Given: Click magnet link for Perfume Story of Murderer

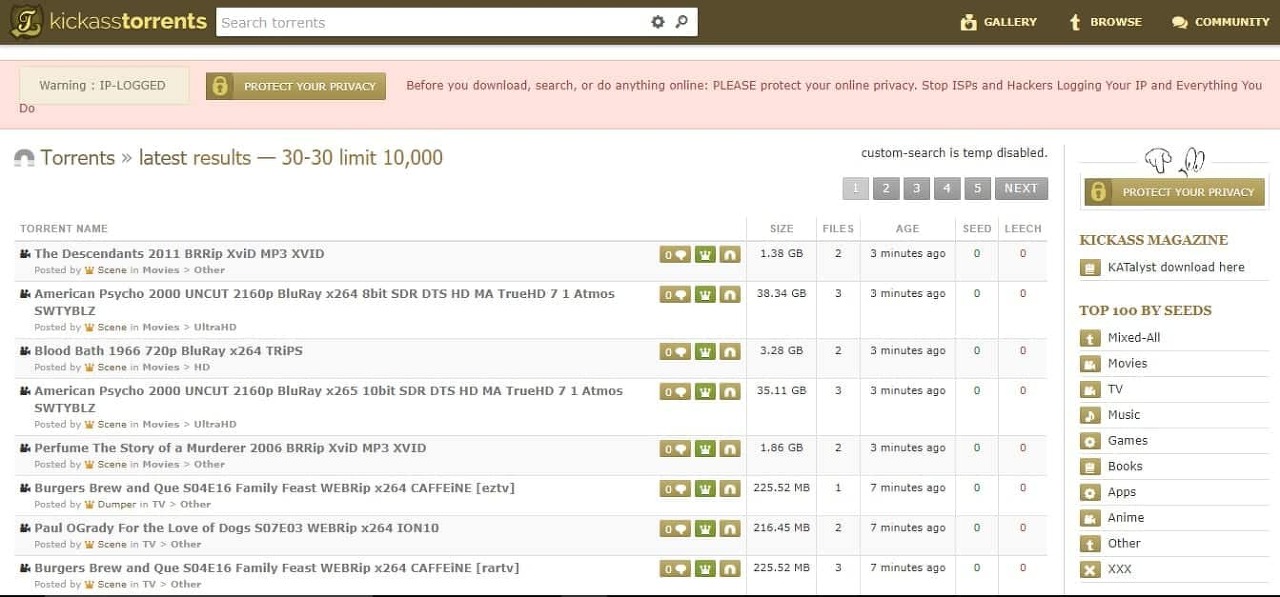Looking at the screenshot, I should [x=730, y=449].
